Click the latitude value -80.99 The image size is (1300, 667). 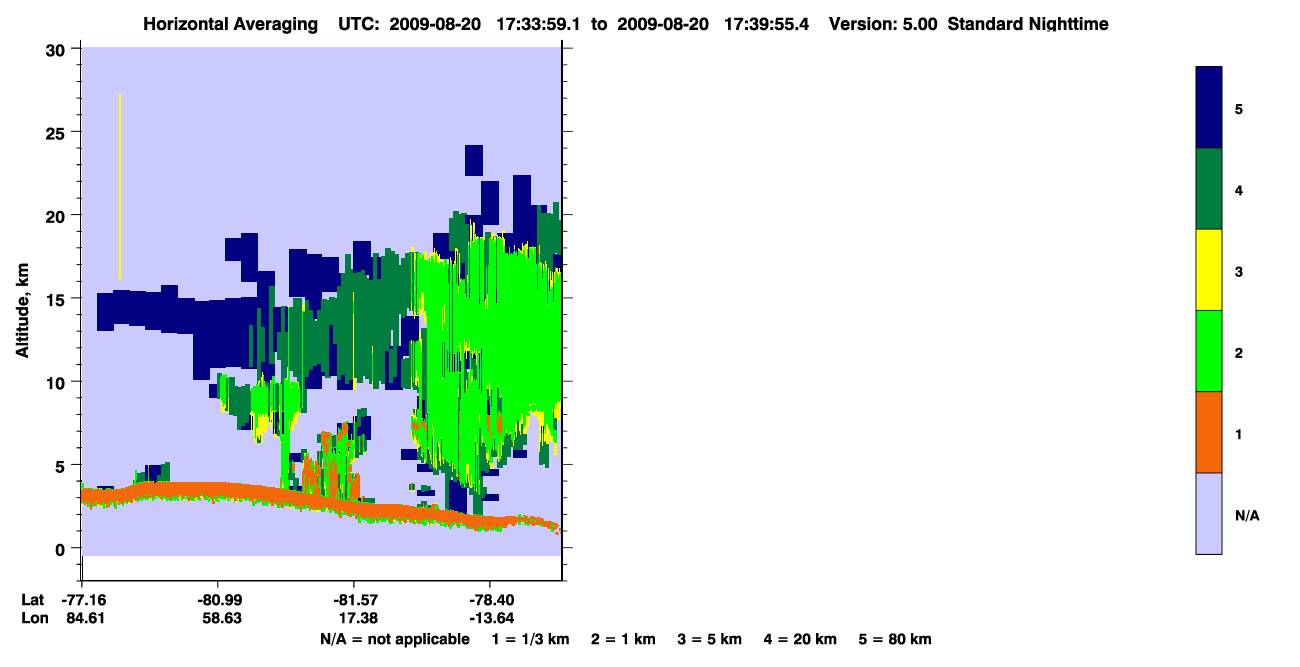pyautogui.click(x=218, y=600)
